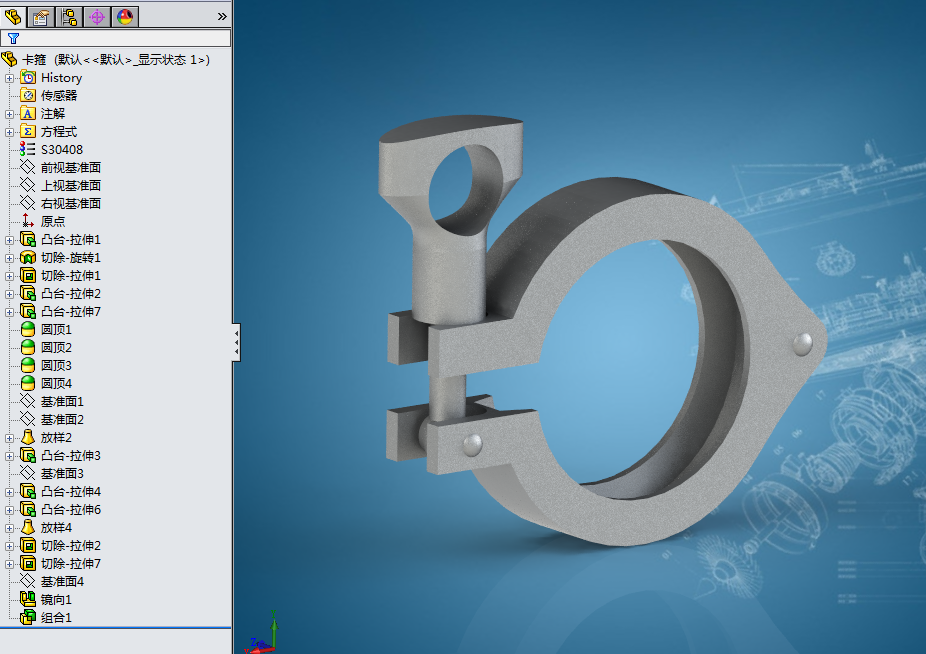Select the 上视基准面 plane icon
This screenshot has width=926, height=654.
coord(28,186)
